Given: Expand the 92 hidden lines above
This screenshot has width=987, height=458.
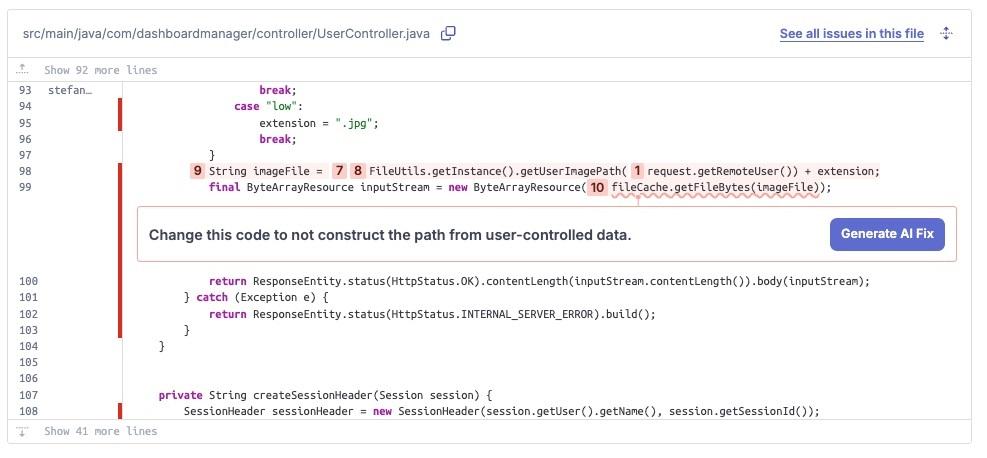Looking at the screenshot, I should pyautogui.click(x=100, y=70).
